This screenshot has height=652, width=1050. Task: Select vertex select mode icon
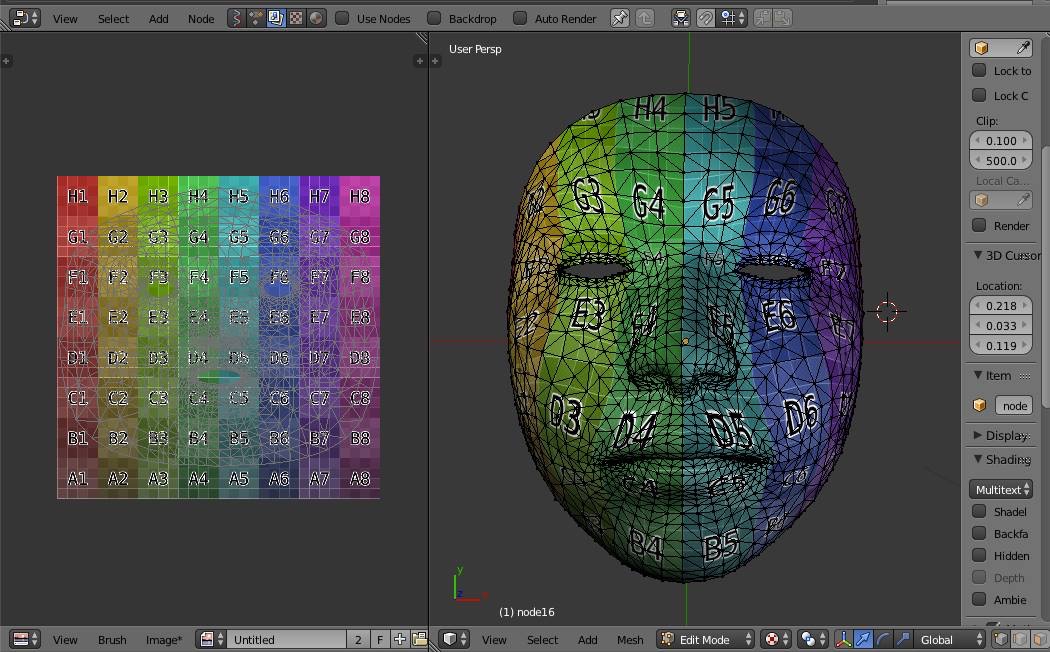(1000, 639)
